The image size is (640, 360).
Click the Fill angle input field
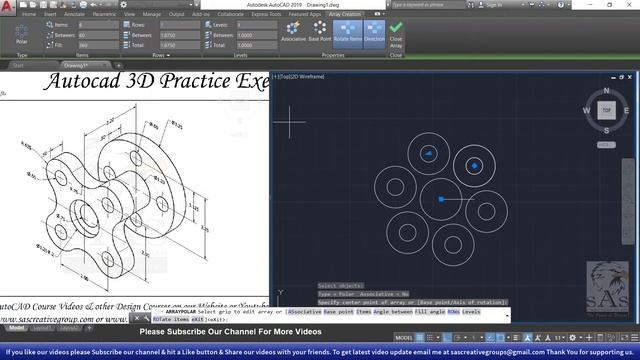click(x=98, y=45)
